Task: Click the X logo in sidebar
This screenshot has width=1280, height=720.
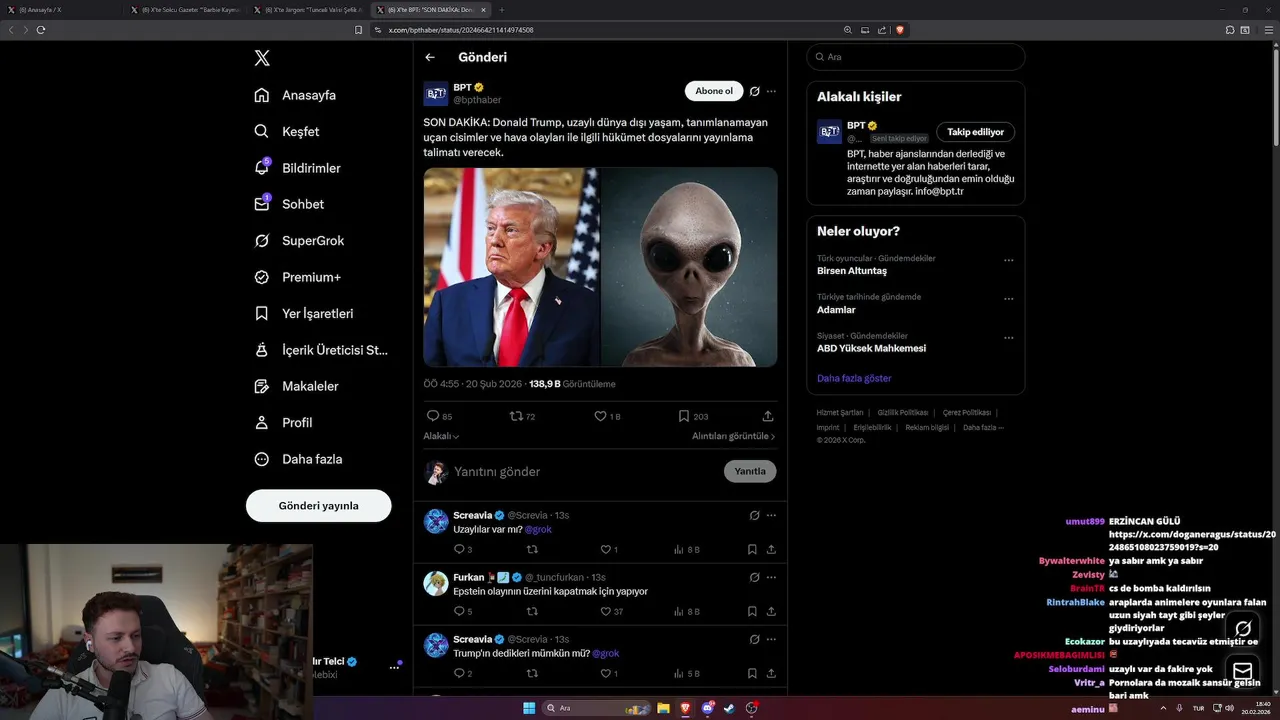Action: 262,58
